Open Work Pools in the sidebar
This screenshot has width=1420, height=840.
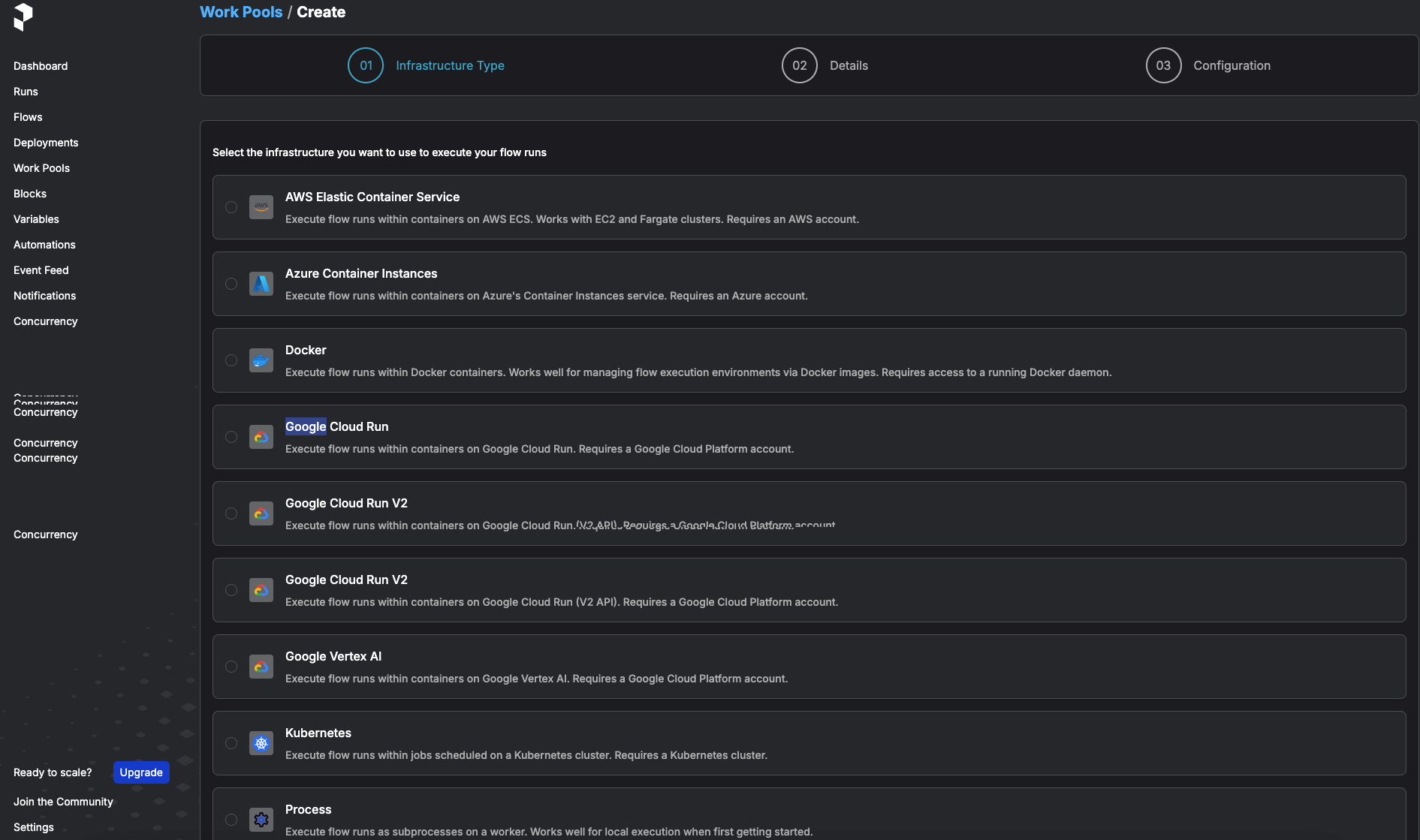pos(41,168)
